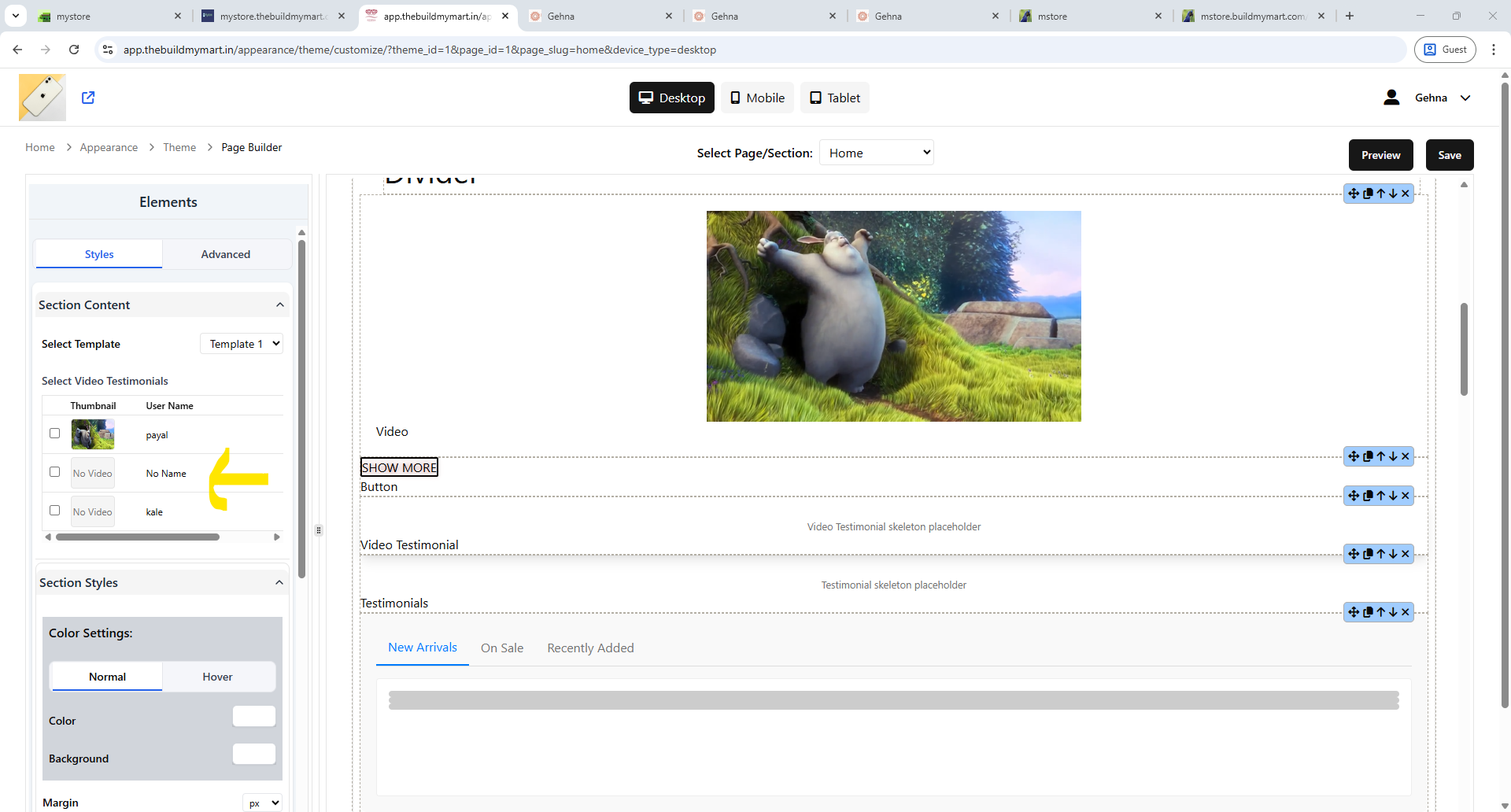The height and width of the screenshot is (812, 1511).
Task: Delete the New Arrivals tabs section
Action: [x=1406, y=612]
